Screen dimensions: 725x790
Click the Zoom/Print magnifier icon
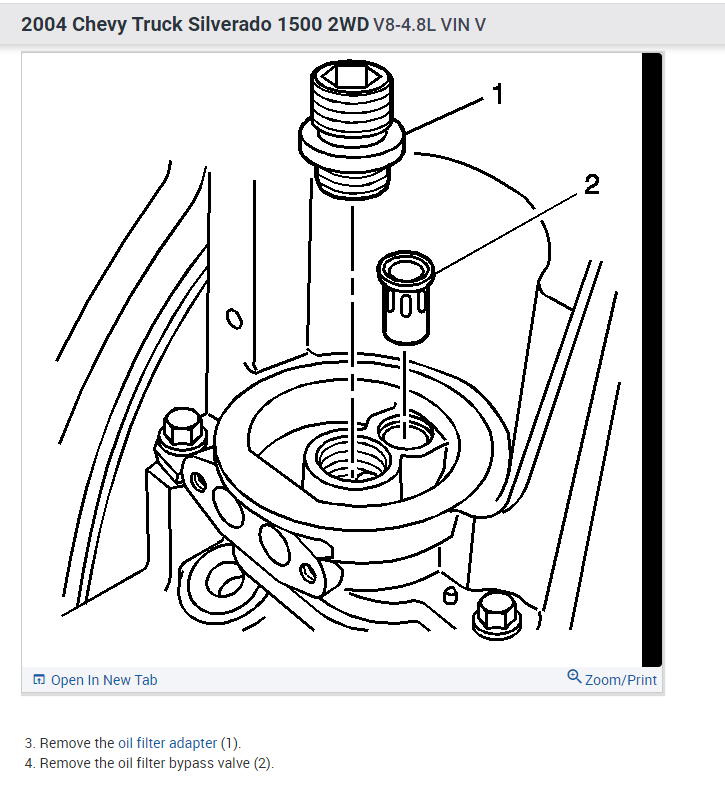tap(574, 676)
